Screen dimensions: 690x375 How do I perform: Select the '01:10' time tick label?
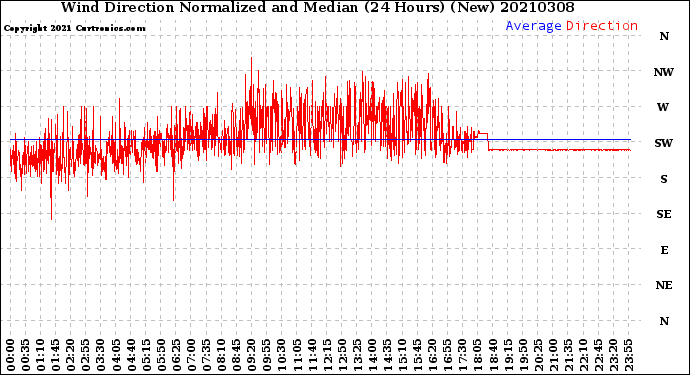point(40,355)
